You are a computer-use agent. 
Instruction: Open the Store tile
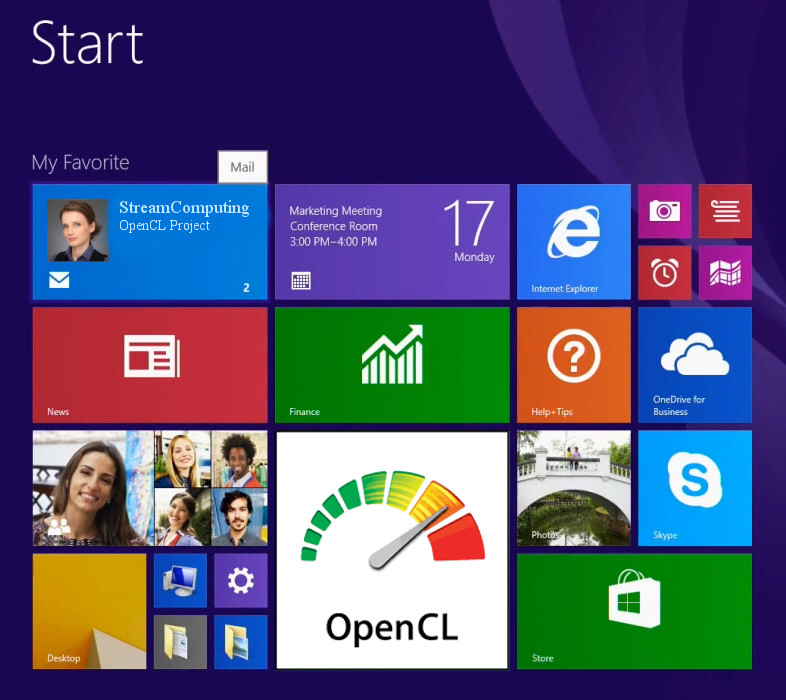tap(634, 611)
